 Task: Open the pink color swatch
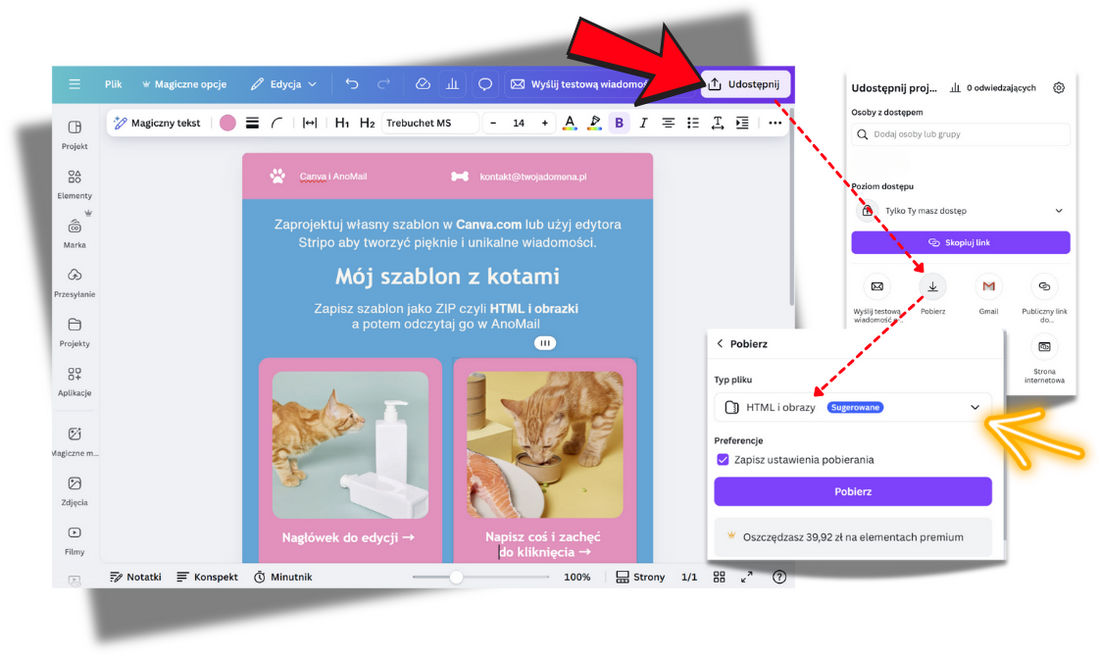point(227,123)
